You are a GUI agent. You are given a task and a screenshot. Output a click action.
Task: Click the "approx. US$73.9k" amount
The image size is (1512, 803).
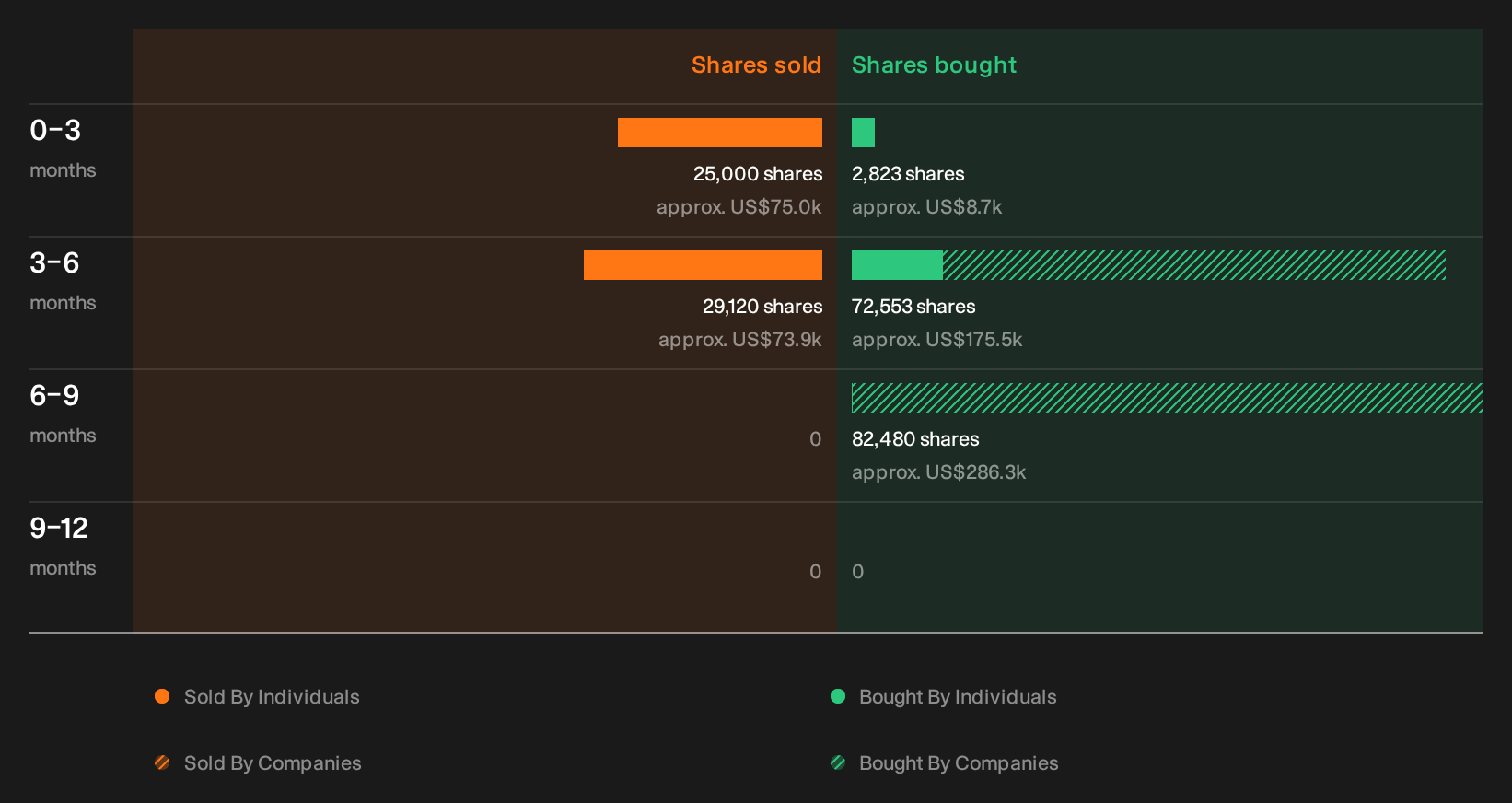(740, 340)
